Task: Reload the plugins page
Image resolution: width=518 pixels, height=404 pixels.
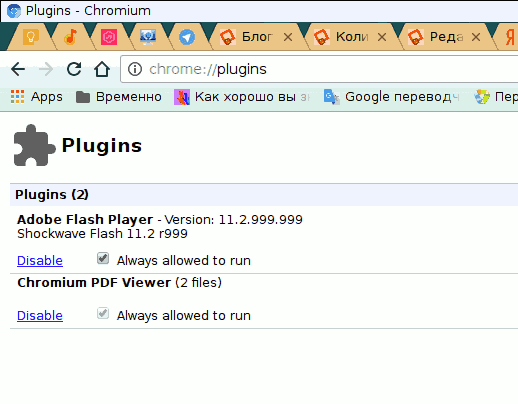Action: [x=74, y=69]
